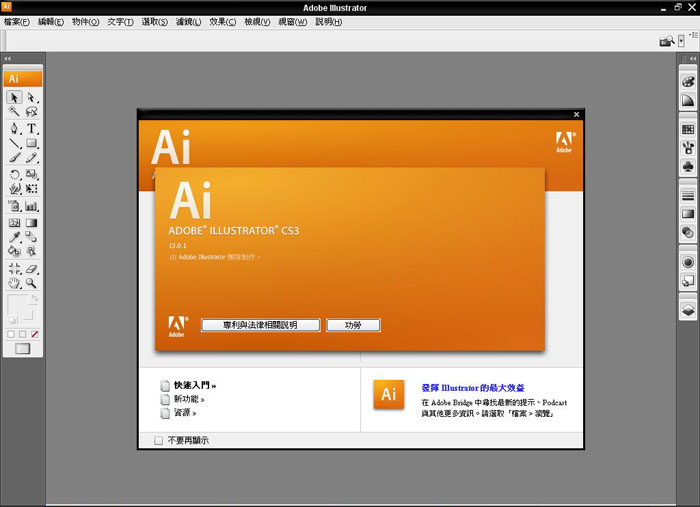Tick the 不要再顯示 checkbox
Viewport: 700px width, 507px height.
pos(158,441)
